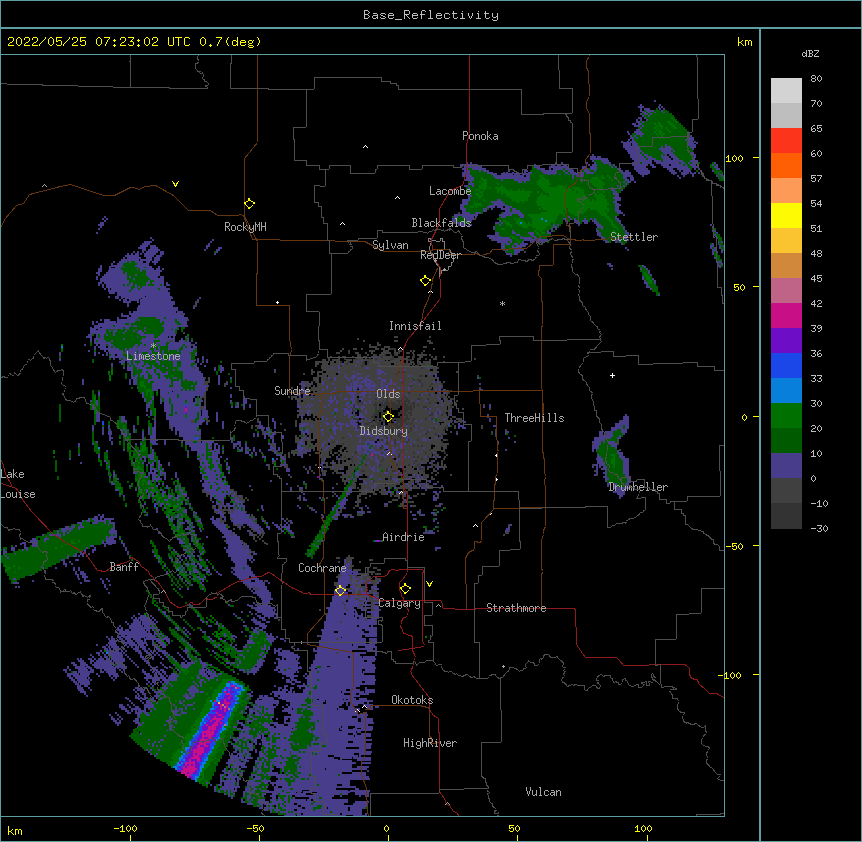Click the yellow diamond marker south of RedDeer
862x842 pixels.
click(426, 281)
